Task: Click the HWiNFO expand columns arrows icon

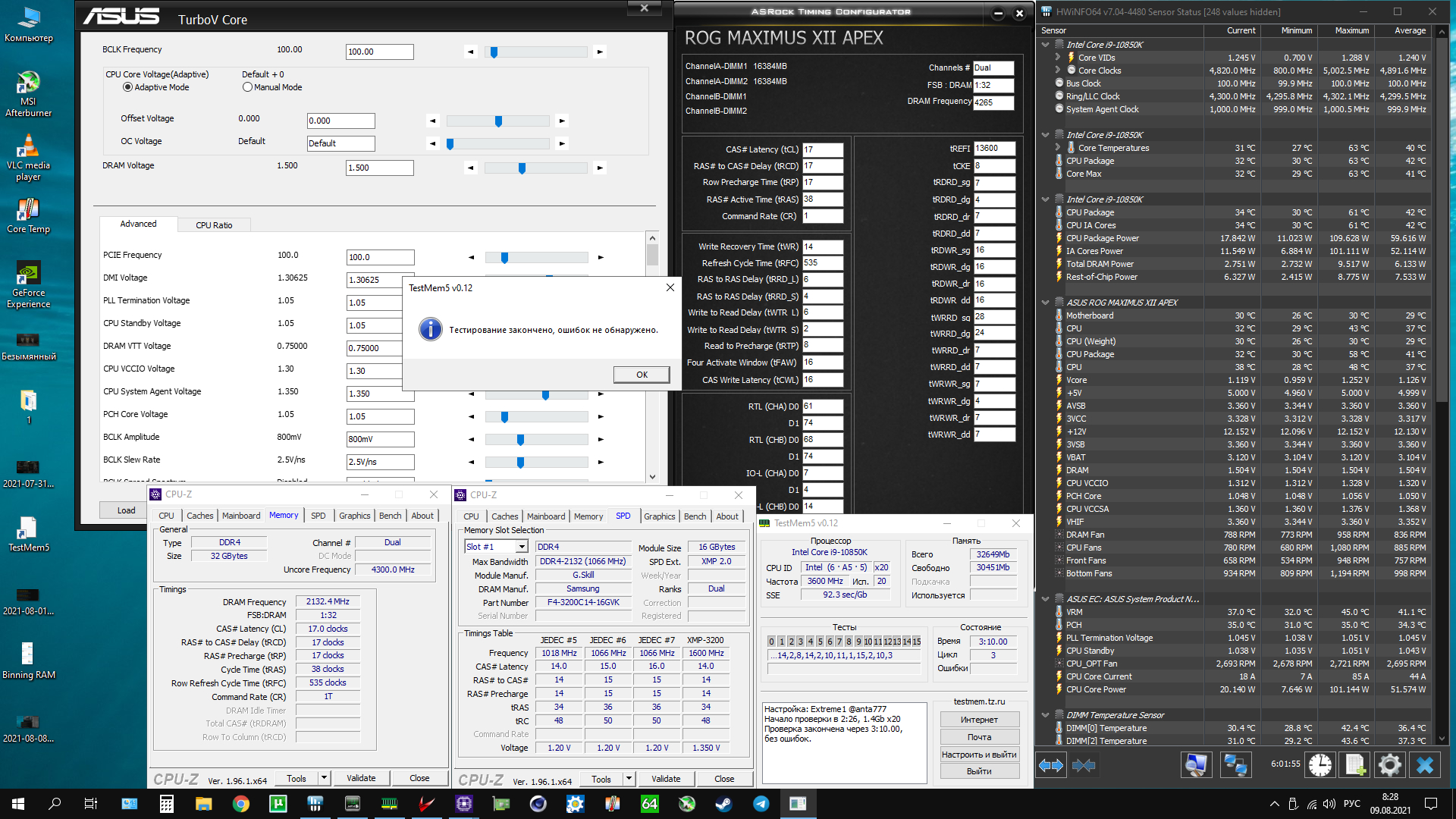Action: pyautogui.click(x=1051, y=765)
